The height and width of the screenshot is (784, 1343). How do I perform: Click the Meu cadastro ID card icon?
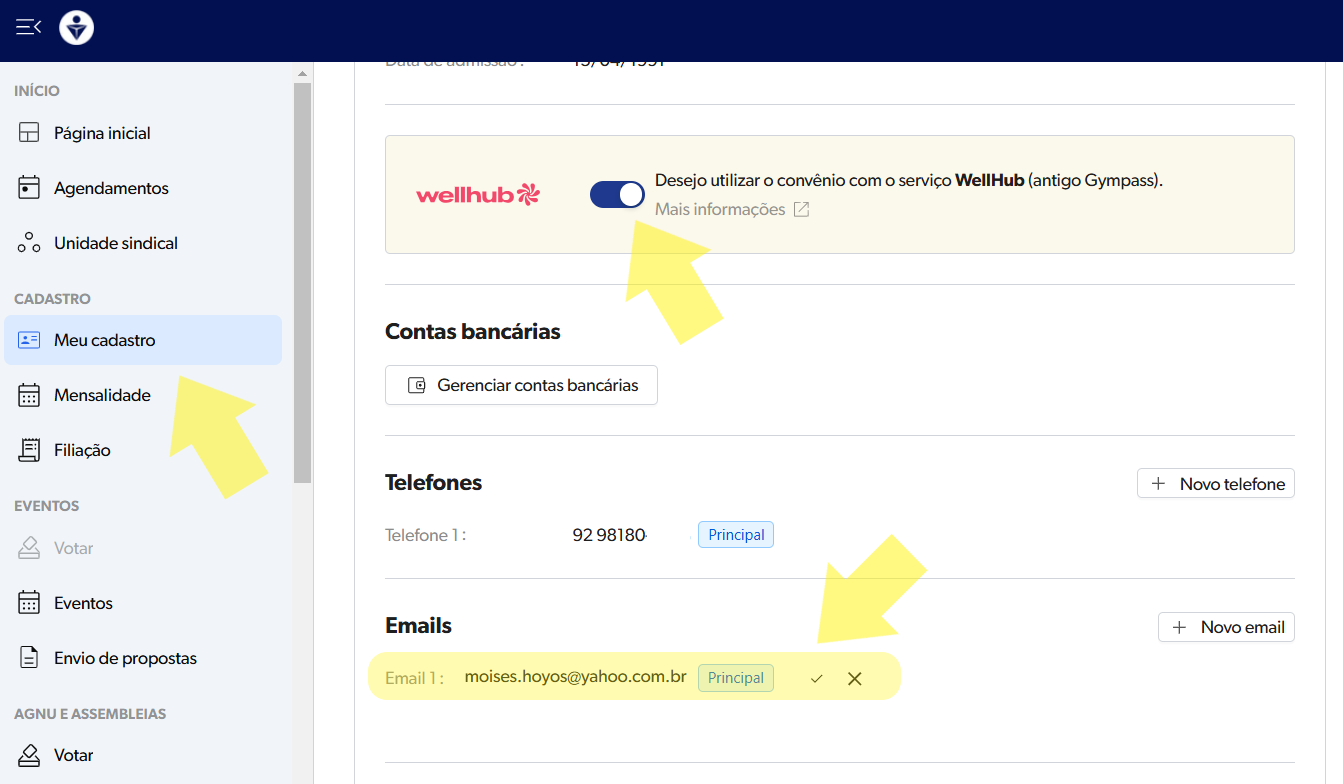click(x=29, y=340)
